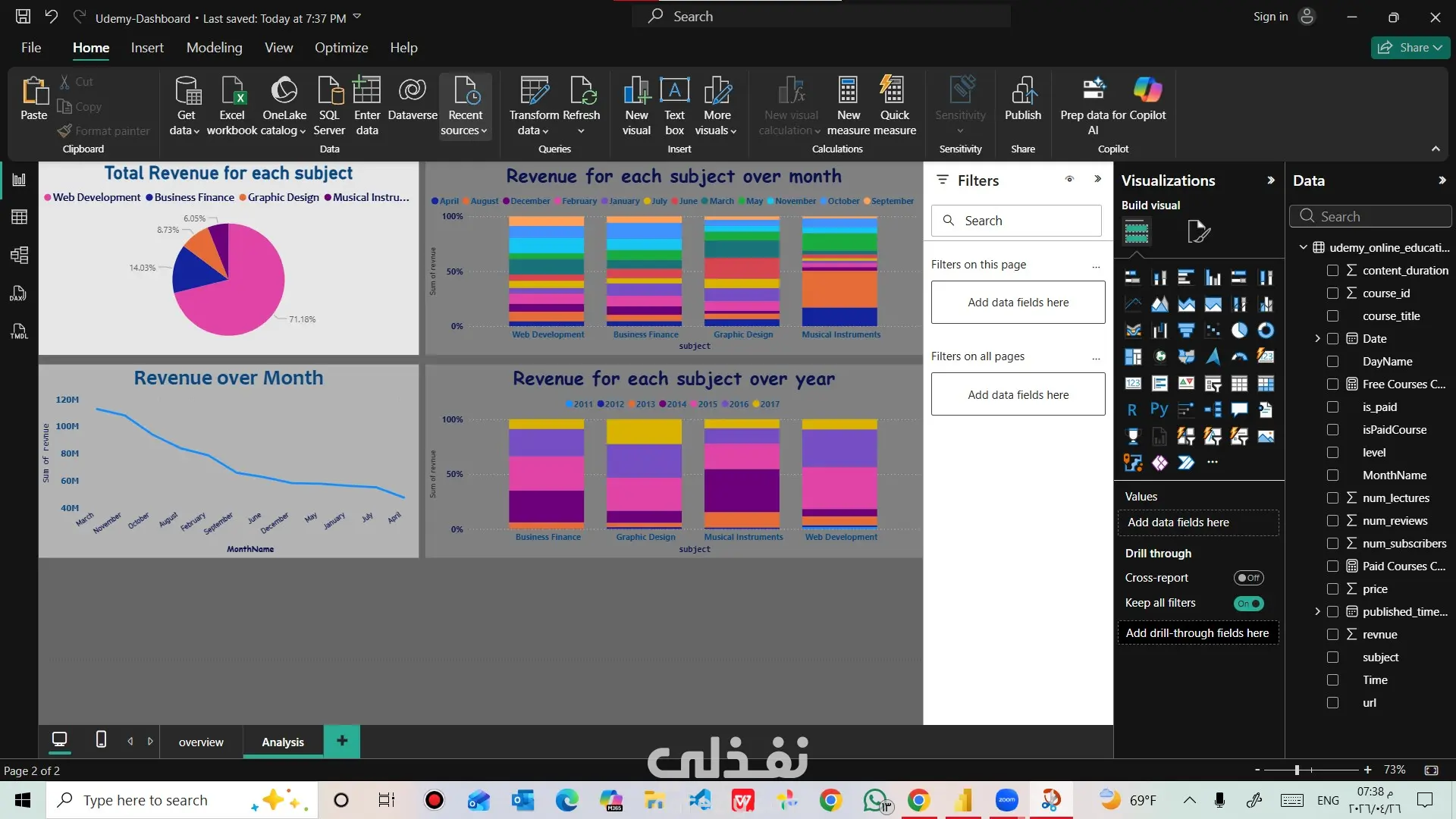
Task: Click the Fit to page button
Action: point(1431,770)
